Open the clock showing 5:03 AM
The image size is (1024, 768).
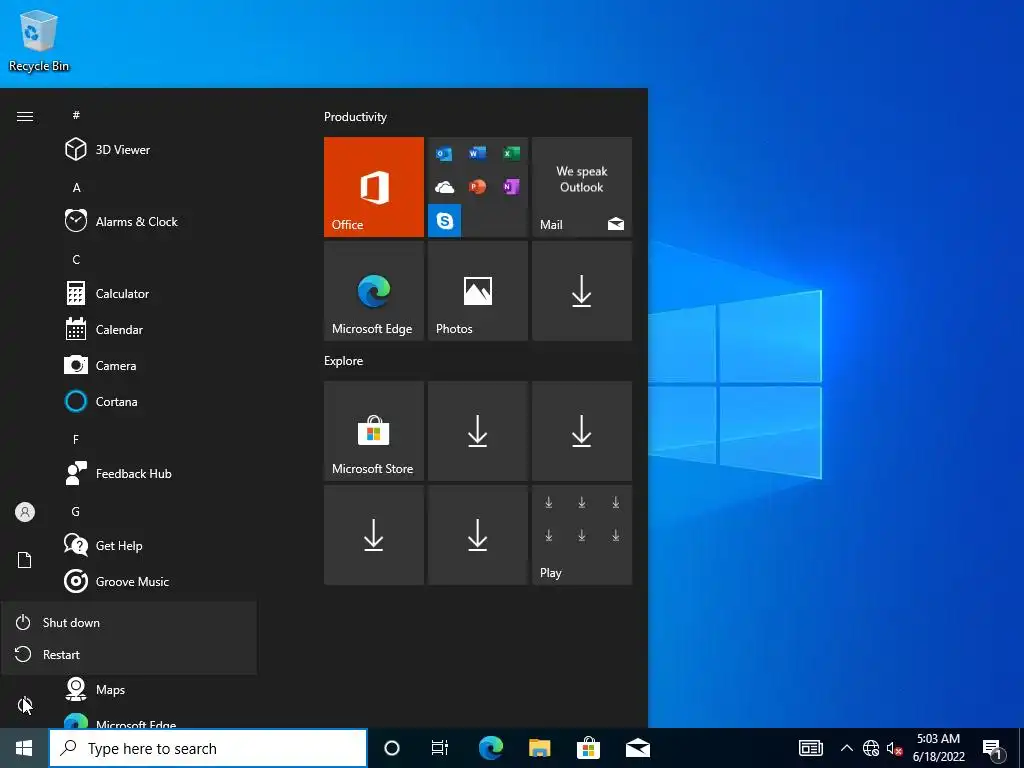pos(938,748)
